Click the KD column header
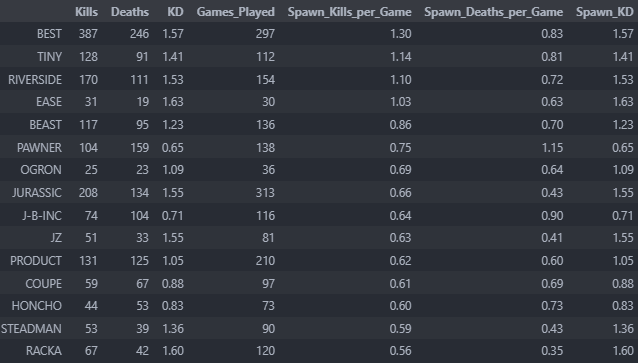The width and height of the screenshot is (638, 363). pos(175,12)
